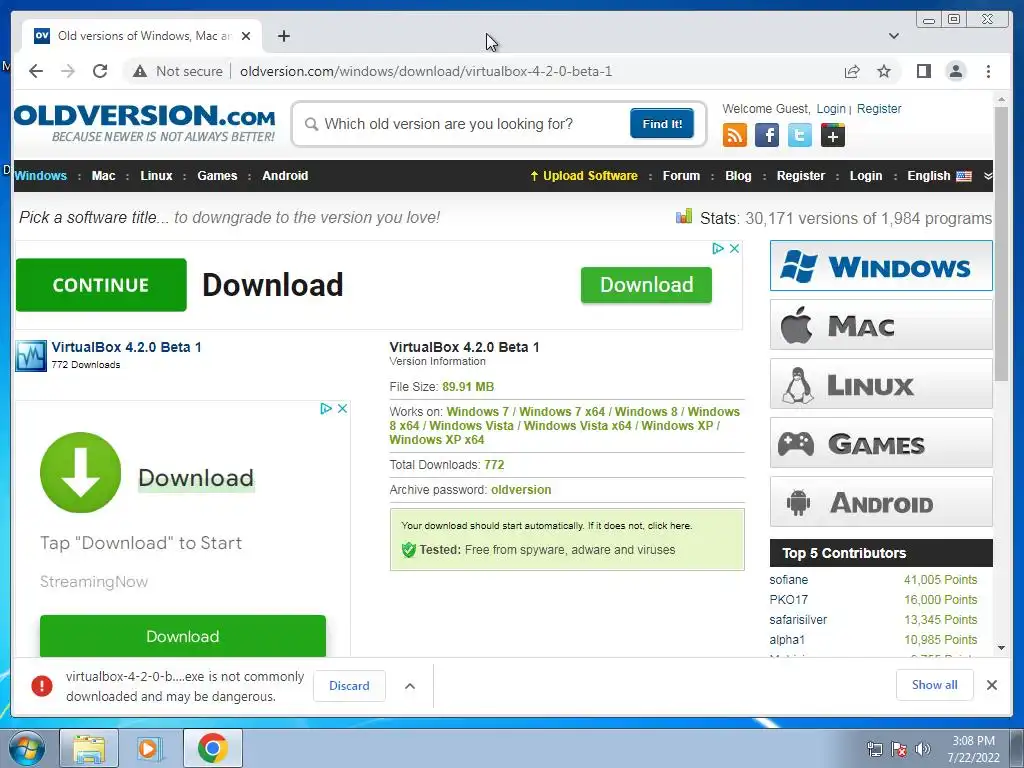
Task: Open Forum in the navigation bar
Action: point(681,176)
